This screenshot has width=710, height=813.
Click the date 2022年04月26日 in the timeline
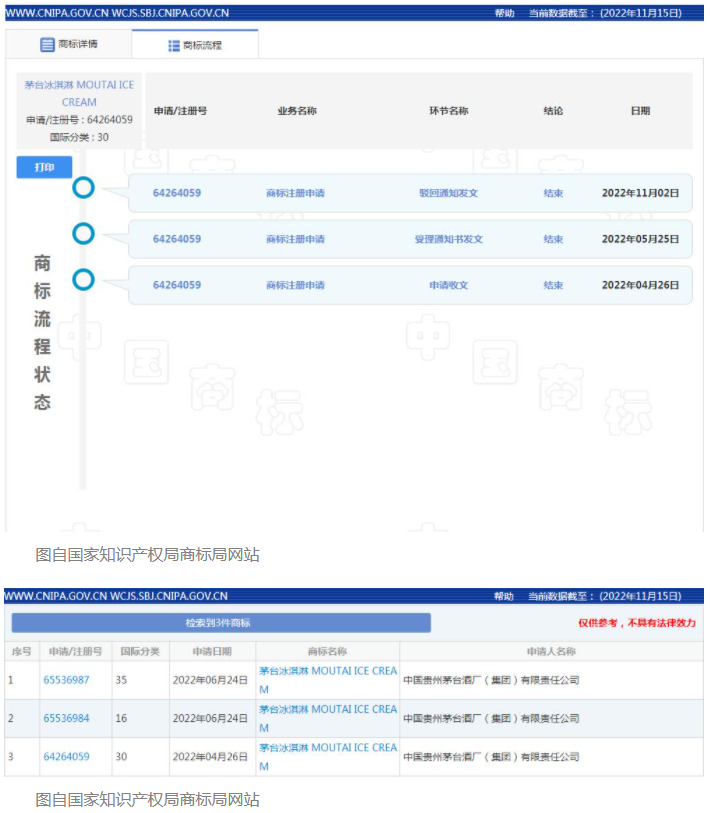coord(641,285)
